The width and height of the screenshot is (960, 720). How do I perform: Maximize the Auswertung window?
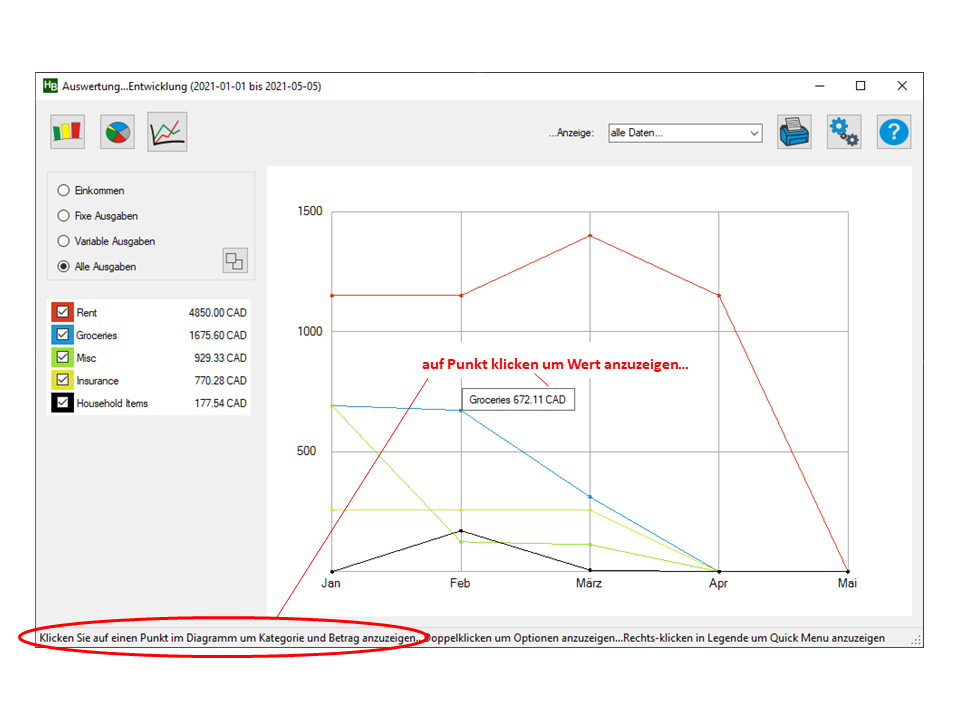tap(860, 86)
